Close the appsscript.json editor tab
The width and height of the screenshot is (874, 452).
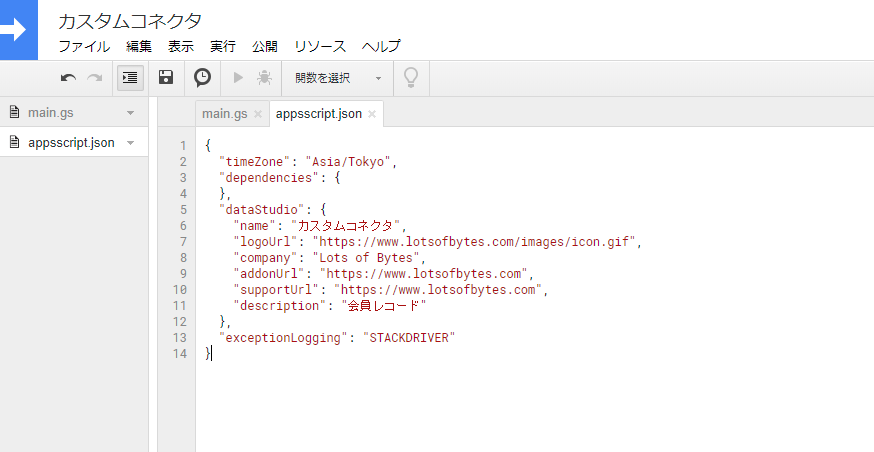coord(372,114)
